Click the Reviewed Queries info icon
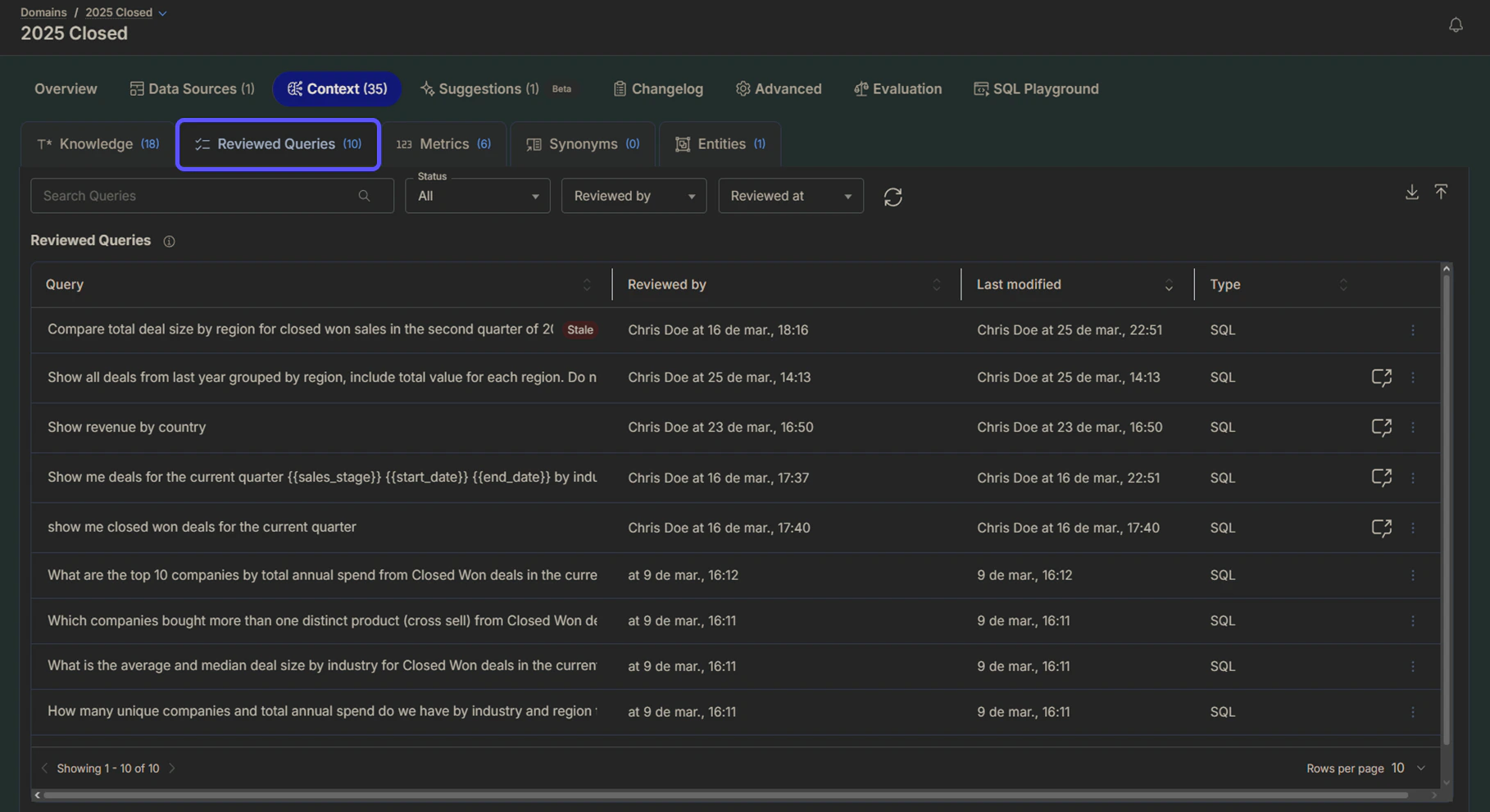The width and height of the screenshot is (1490, 812). tap(169, 241)
